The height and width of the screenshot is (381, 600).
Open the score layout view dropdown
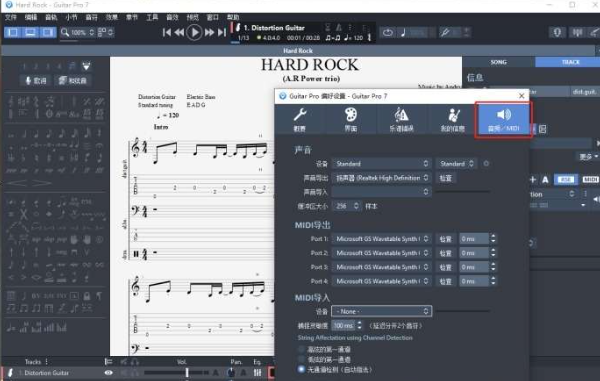click(105, 33)
